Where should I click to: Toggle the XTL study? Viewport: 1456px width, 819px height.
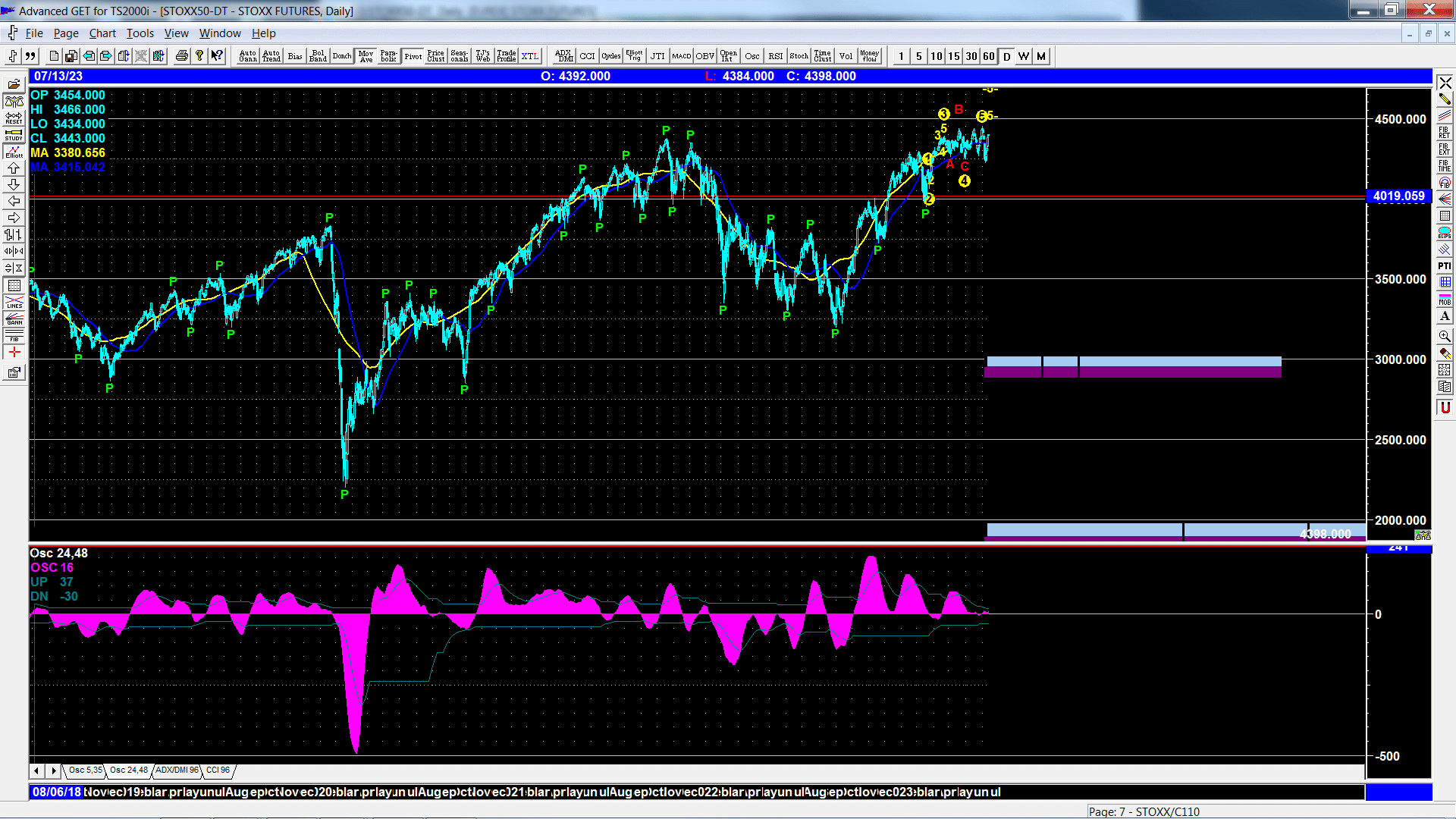coord(530,56)
